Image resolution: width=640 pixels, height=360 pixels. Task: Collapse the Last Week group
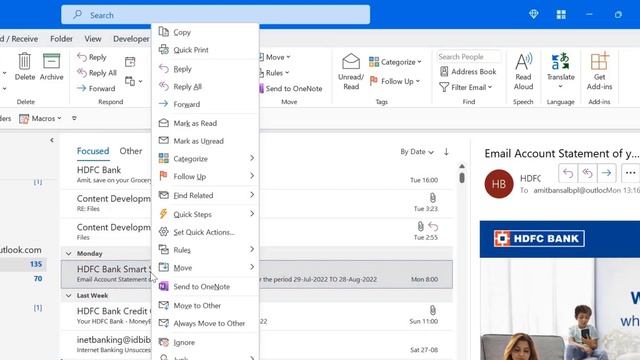coord(69,296)
